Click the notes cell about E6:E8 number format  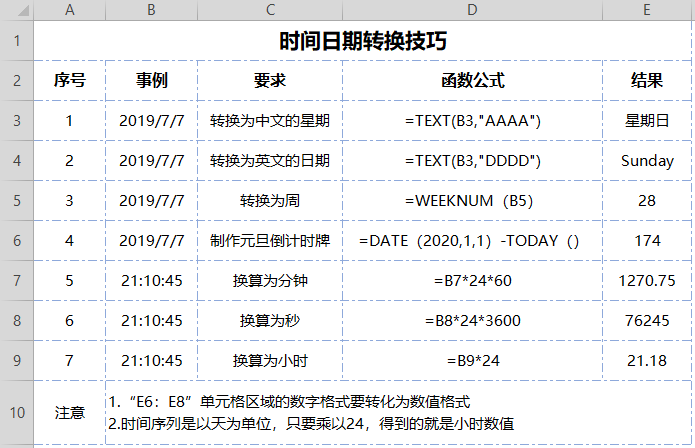(398, 413)
